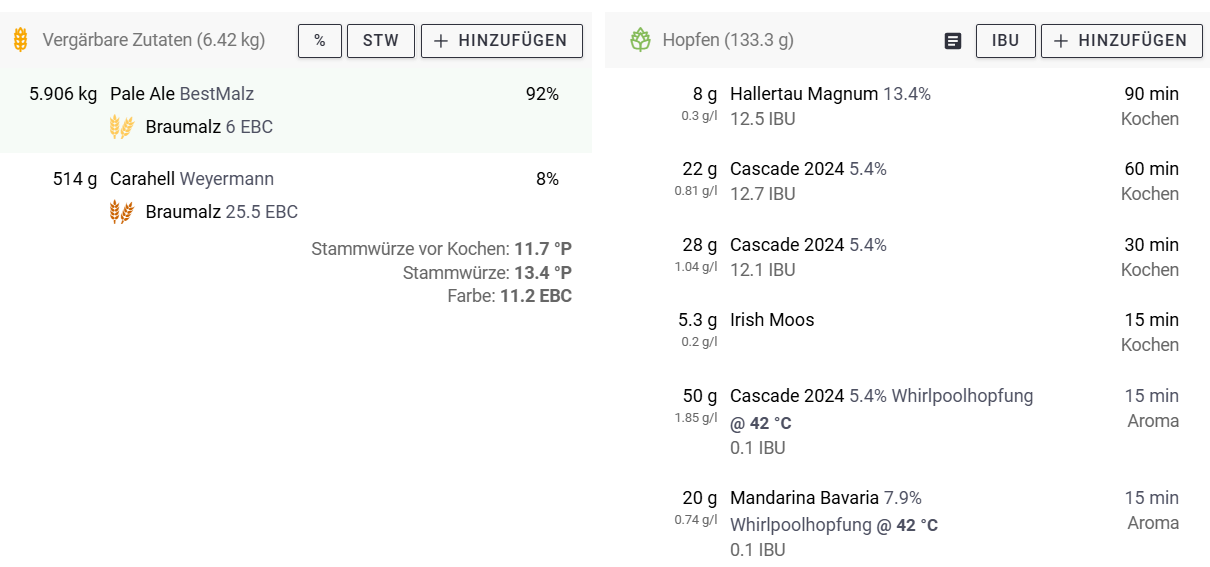This screenshot has height=567, width=1210.
Task: Click the 90 min Kochen time
Action: click(1151, 94)
